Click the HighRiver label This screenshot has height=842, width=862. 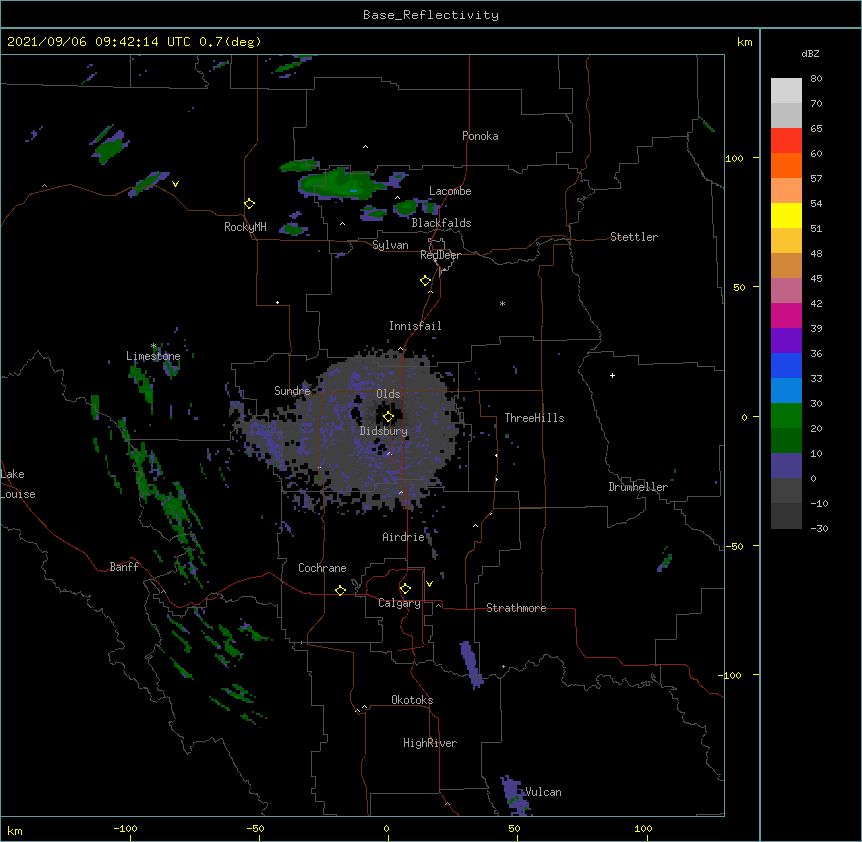point(430,743)
